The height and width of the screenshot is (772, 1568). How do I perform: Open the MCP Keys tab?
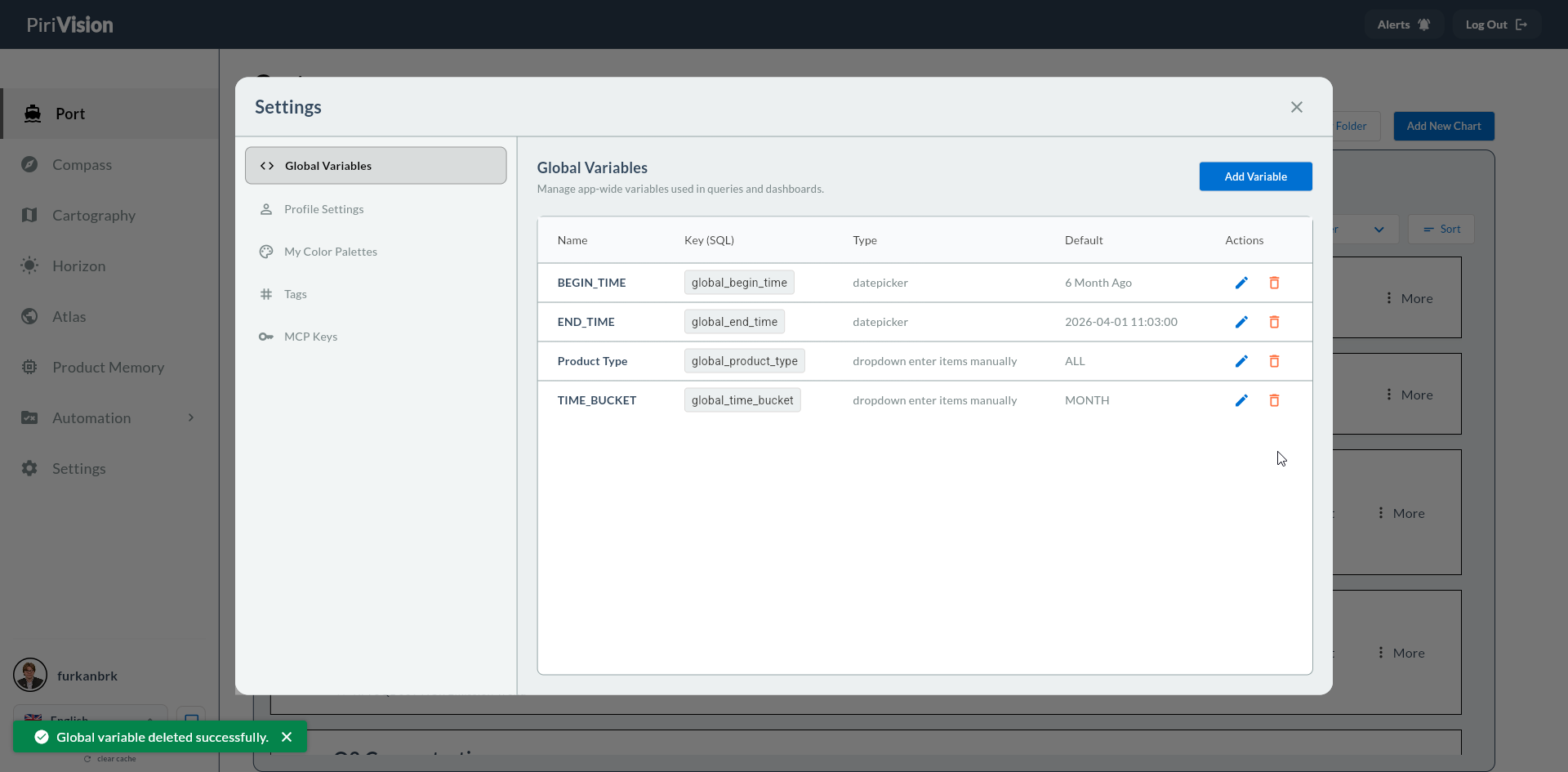point(376,337)
